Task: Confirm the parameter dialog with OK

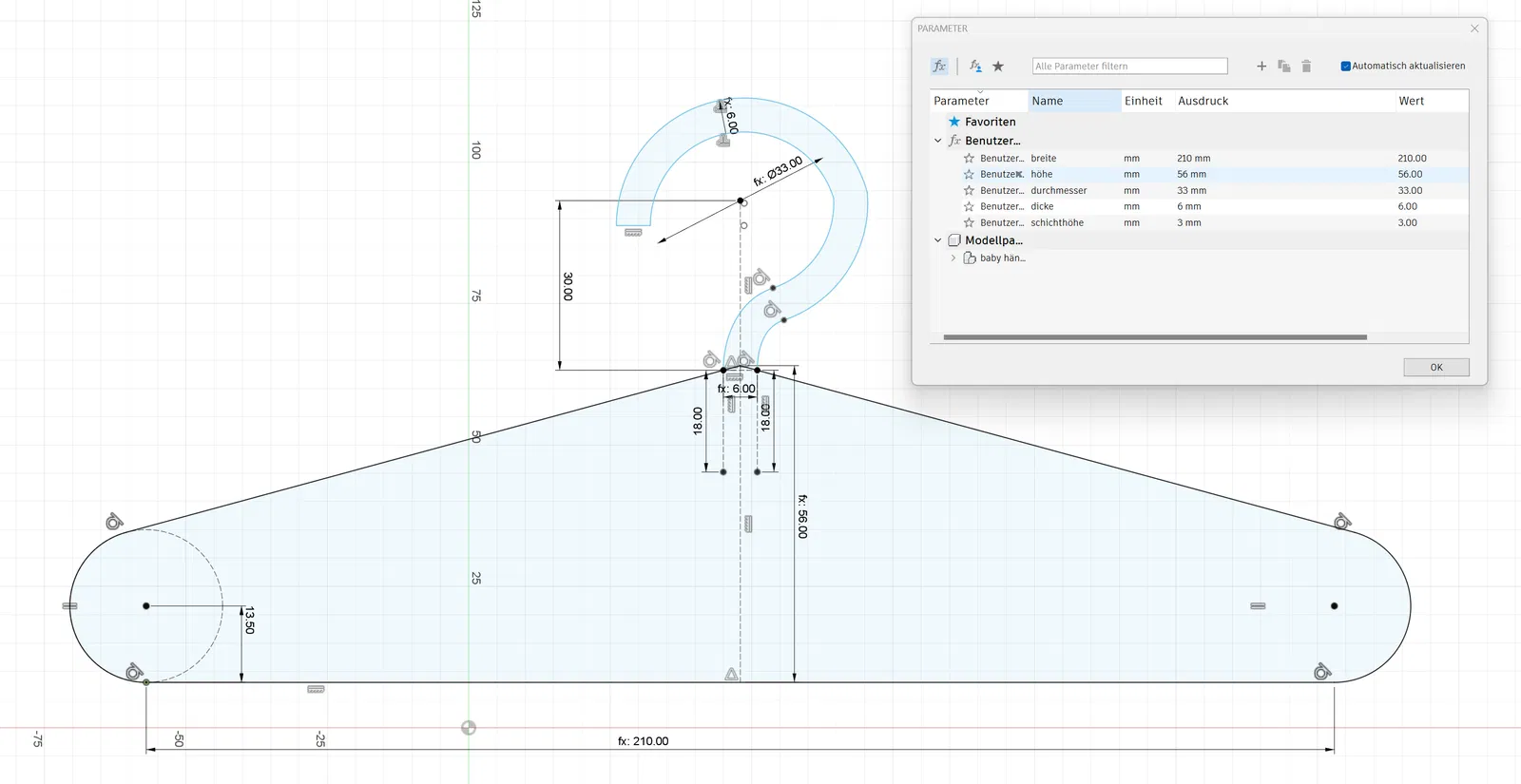Action: click(1436, 368)
